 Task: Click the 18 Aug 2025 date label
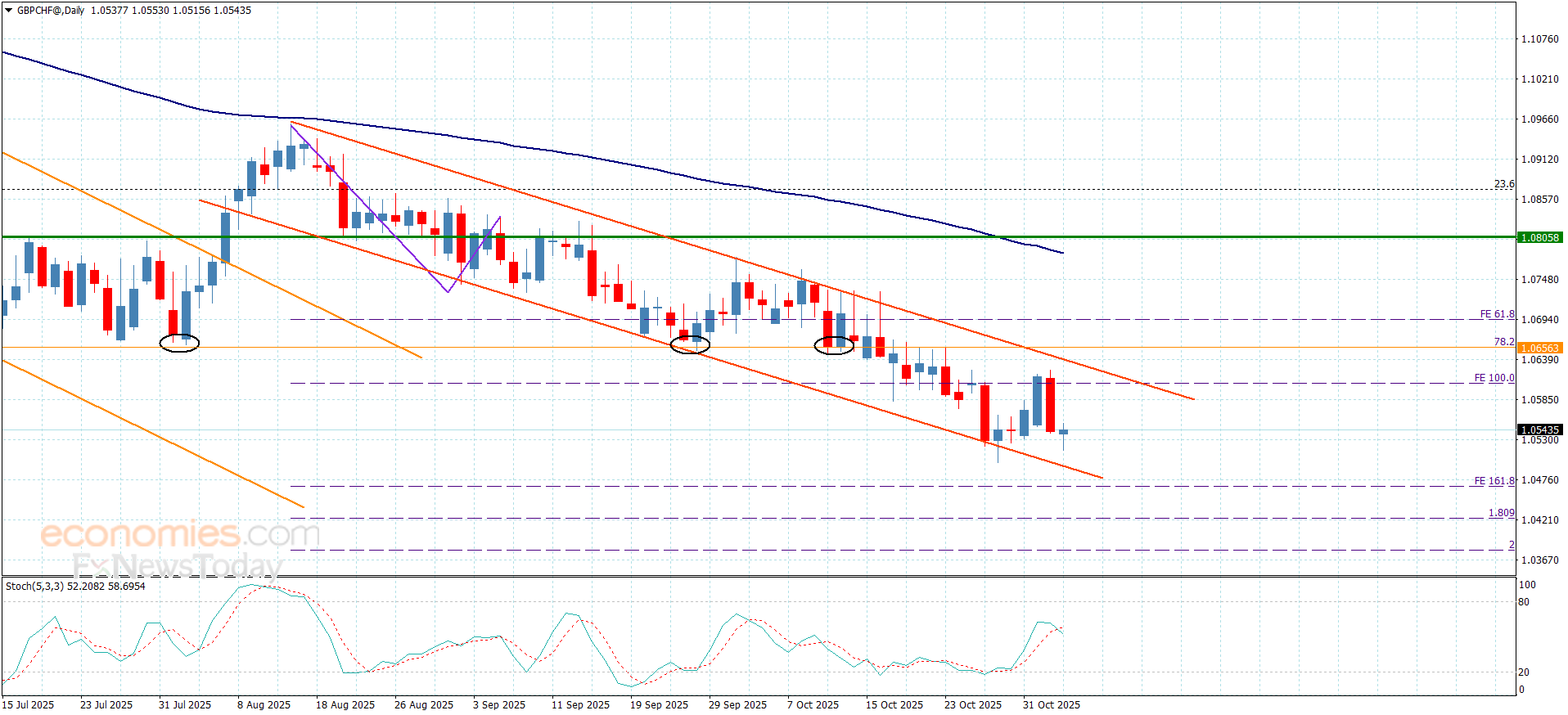pos(345,705)
